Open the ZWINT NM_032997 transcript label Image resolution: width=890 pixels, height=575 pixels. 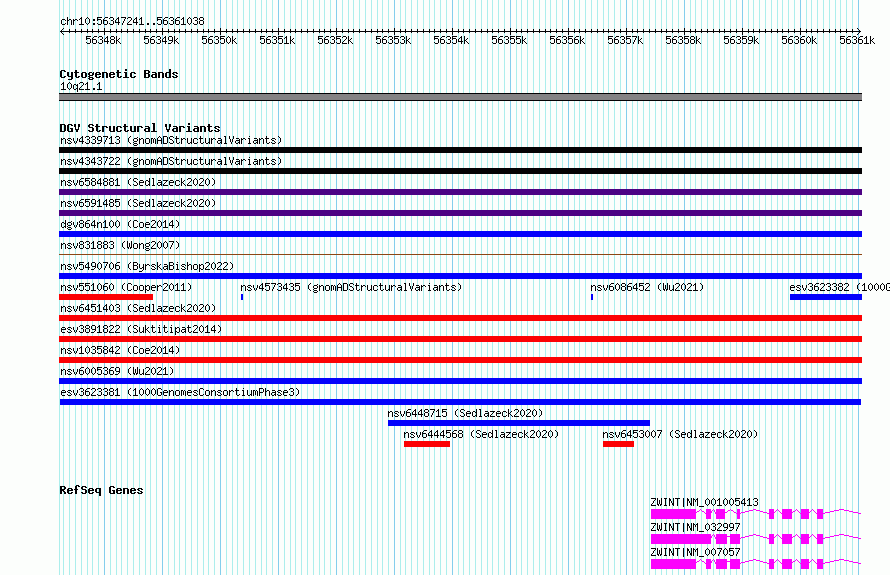click(695, 527)
